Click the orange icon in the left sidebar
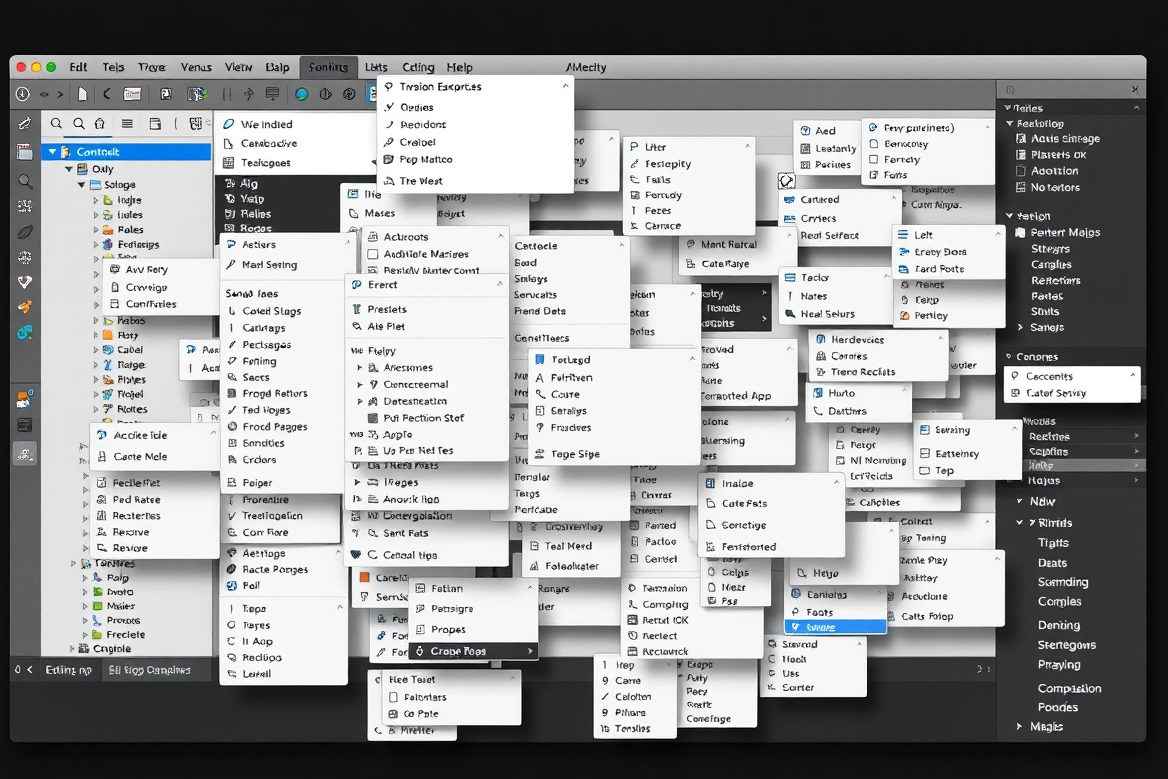1168x779 pixels. [25, 307]
